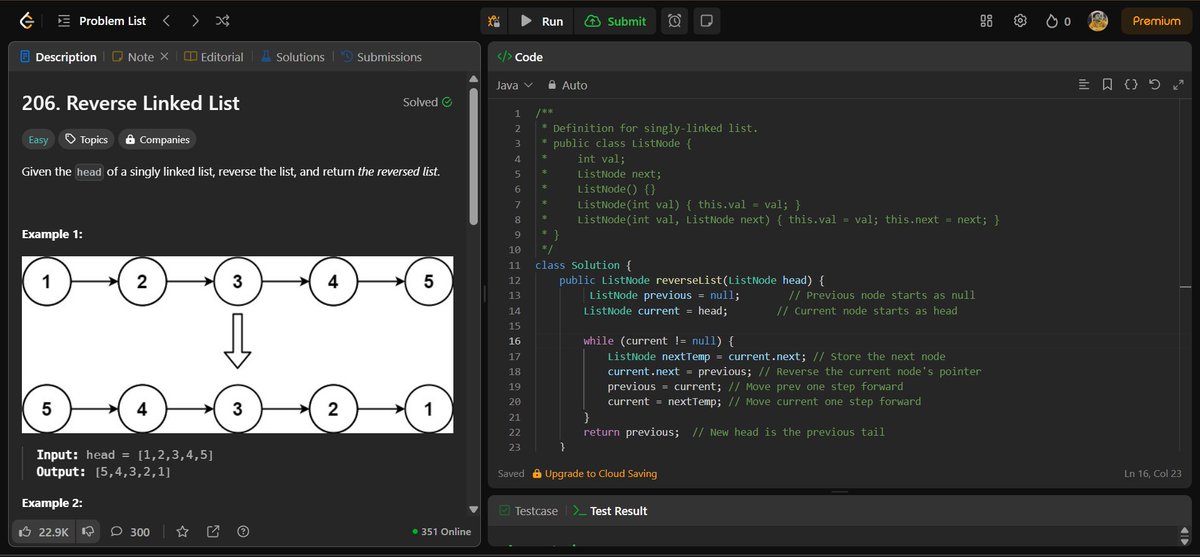Switch to the Solutions tab

(293, 57)
